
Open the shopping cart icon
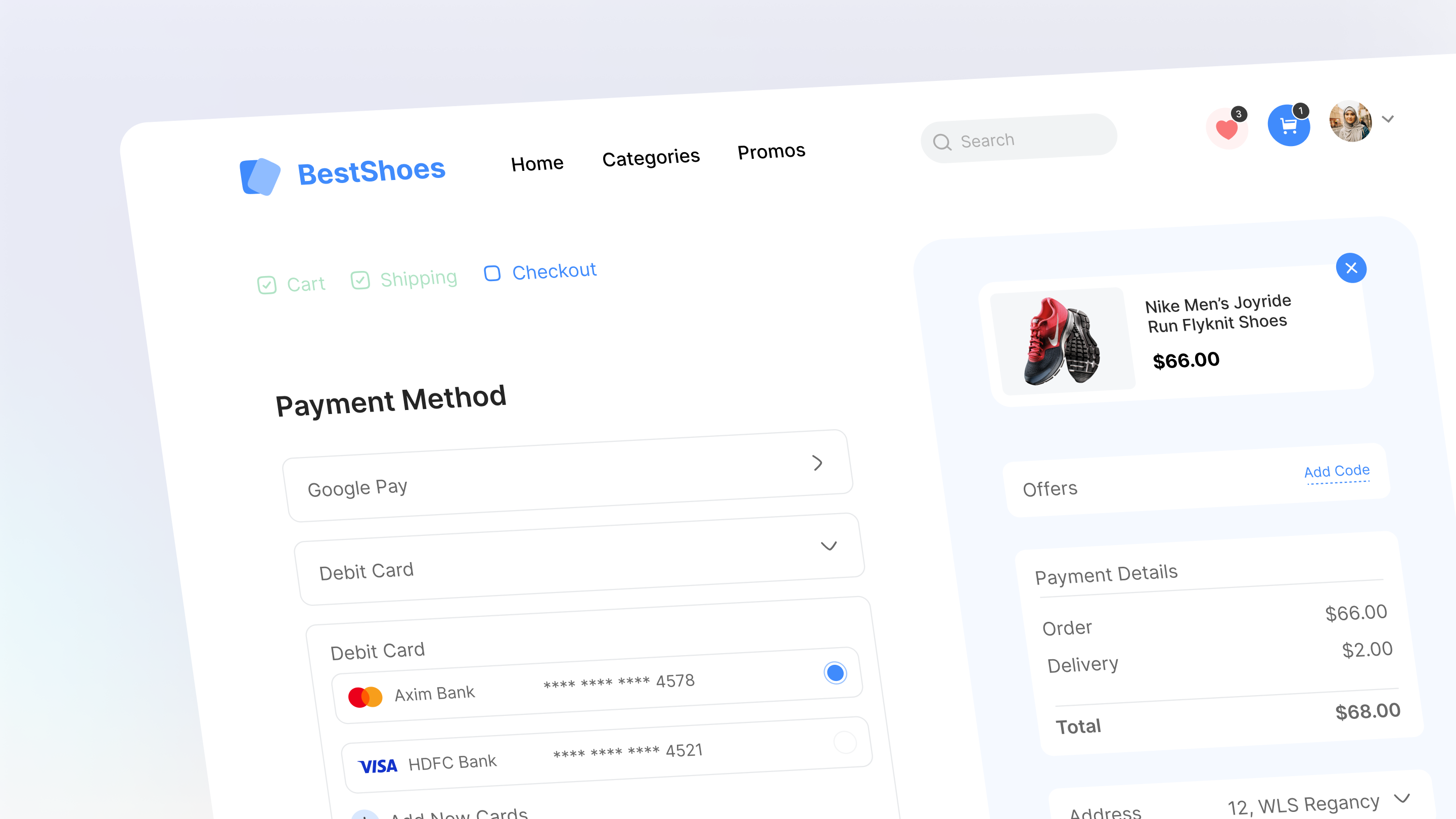pos(1289,125)
